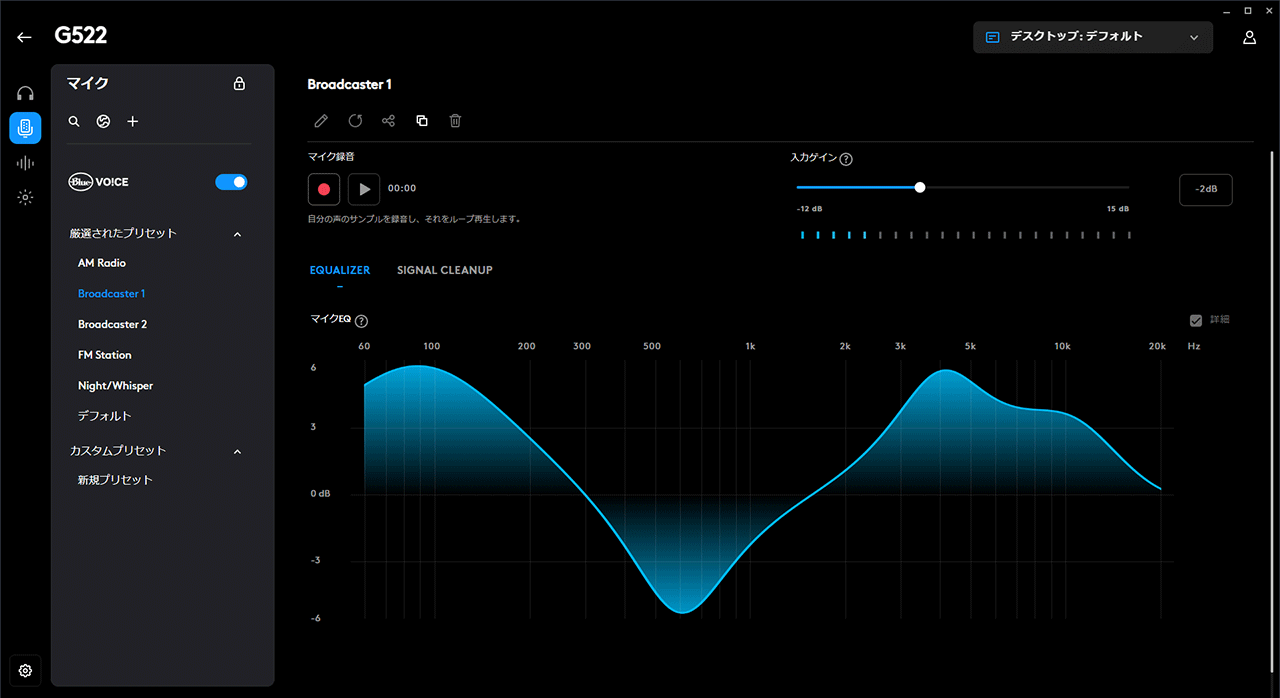
Task: Select the EQUALIZER tab
Action: pyautogui.click(x=340, y=270)
